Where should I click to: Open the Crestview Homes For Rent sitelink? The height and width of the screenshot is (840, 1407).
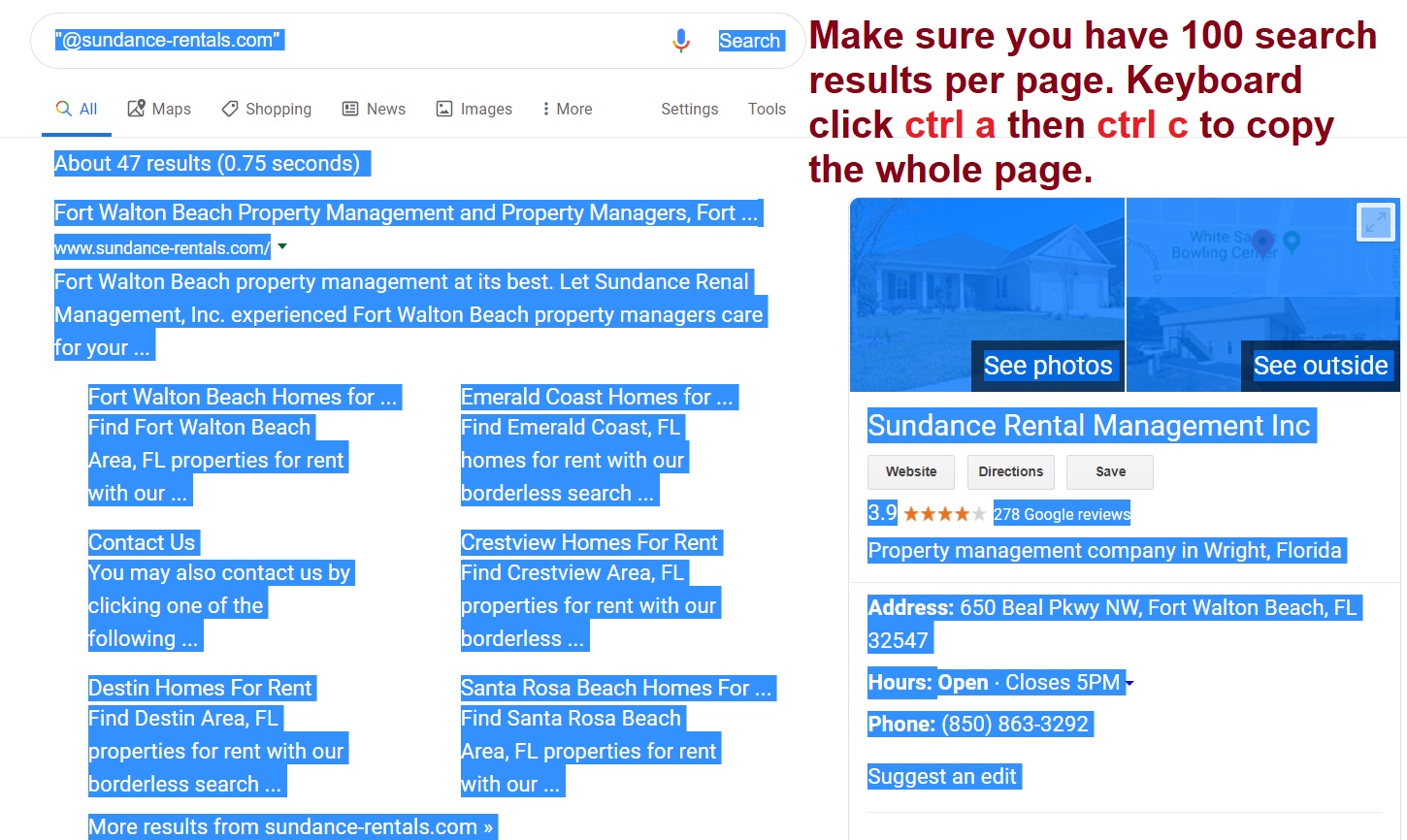coord(589,542)
